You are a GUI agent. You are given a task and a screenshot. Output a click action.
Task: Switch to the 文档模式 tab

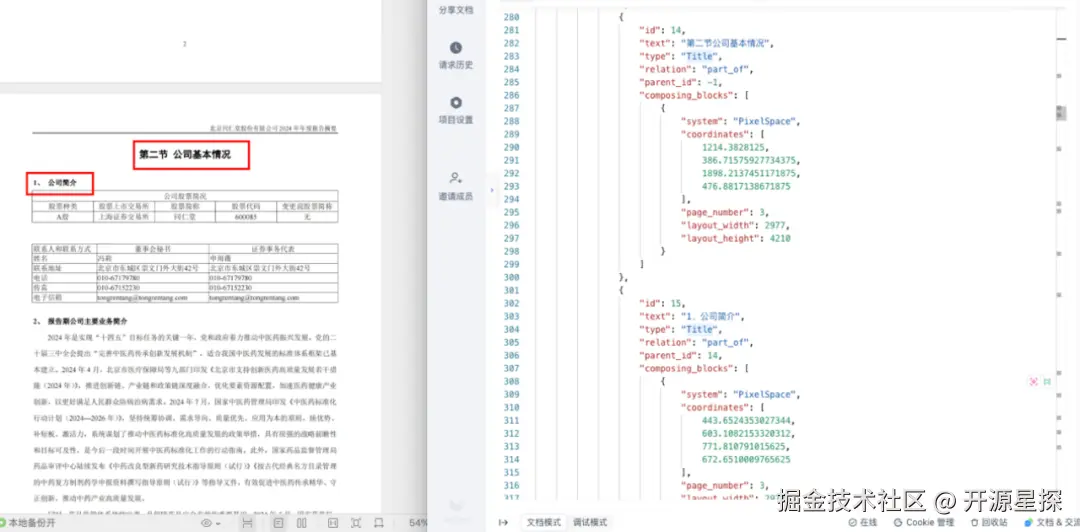tap(544, 522)
